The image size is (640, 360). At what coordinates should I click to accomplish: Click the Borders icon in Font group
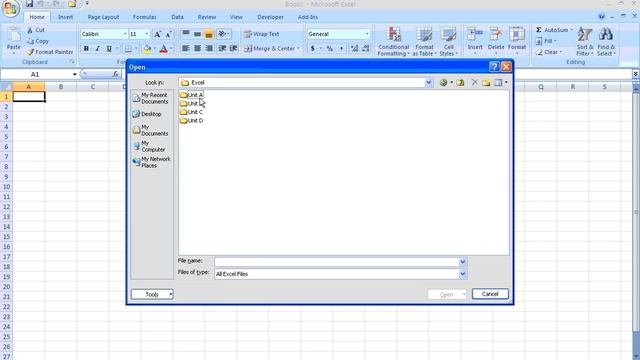[128, 49]
